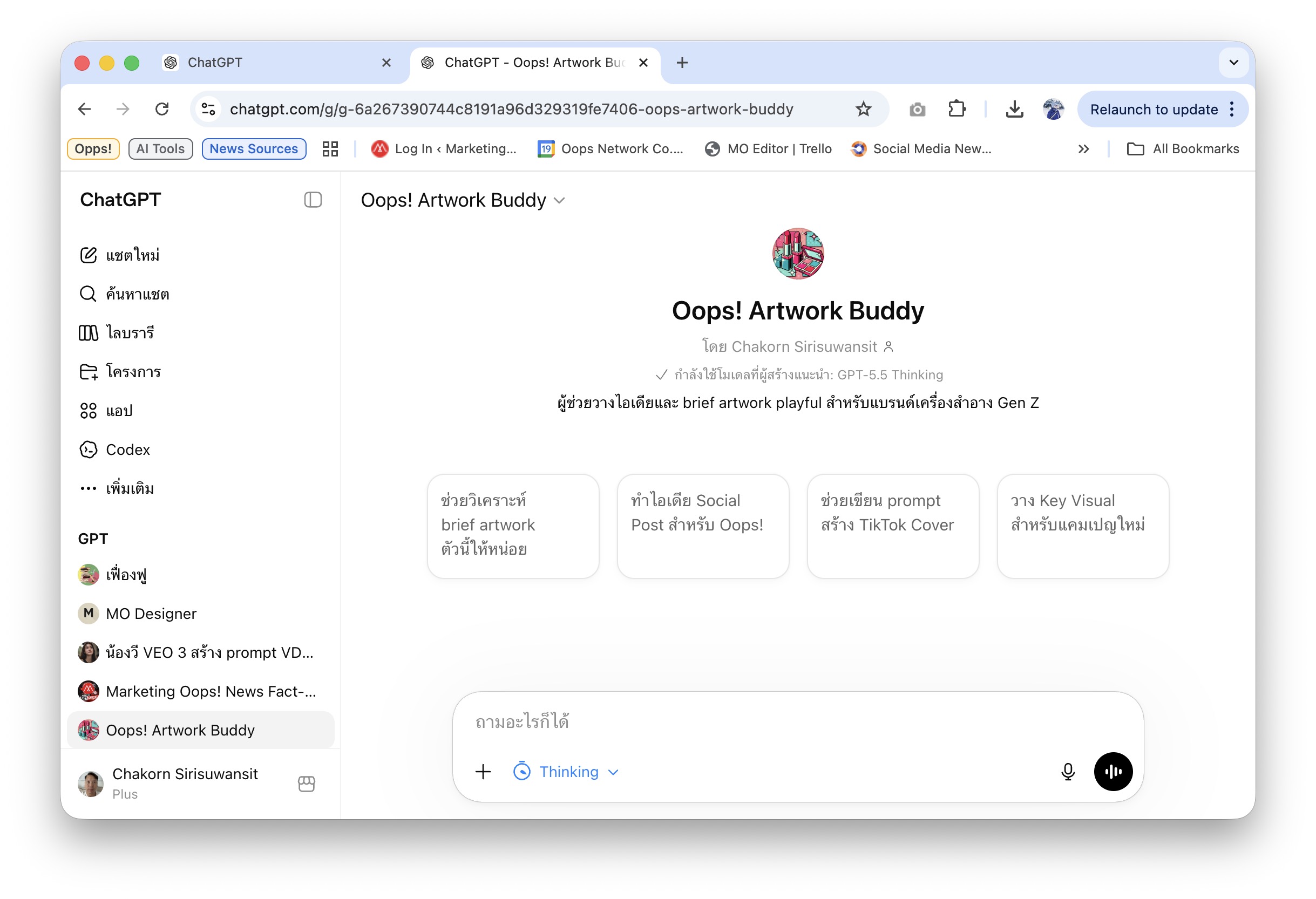The height and width of the screenshot is (899, 1316).
Task: Open MO Editor Trello bookmark
Action: tap(768, 149)
